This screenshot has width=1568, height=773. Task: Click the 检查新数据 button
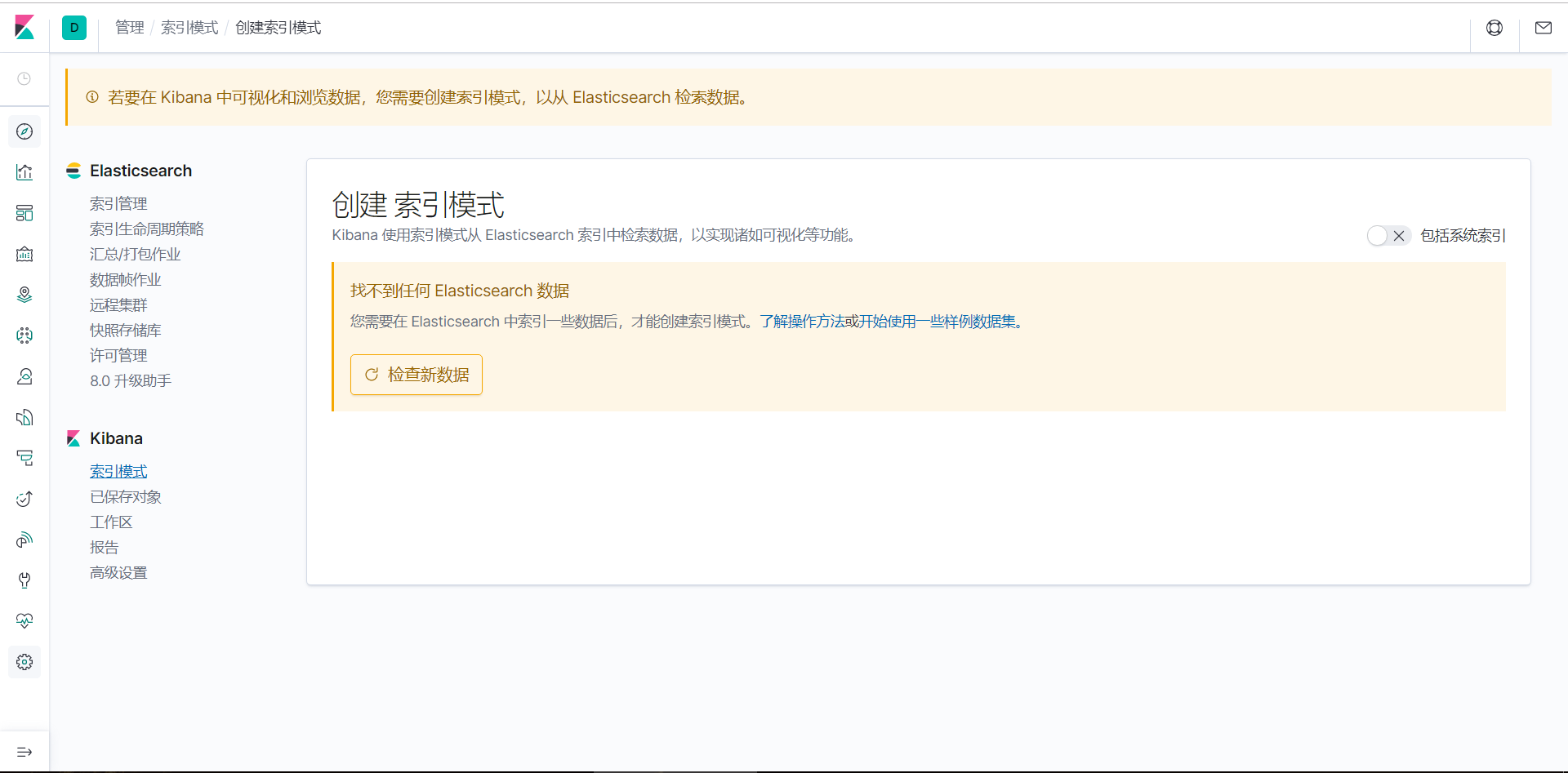coord(416,374)
